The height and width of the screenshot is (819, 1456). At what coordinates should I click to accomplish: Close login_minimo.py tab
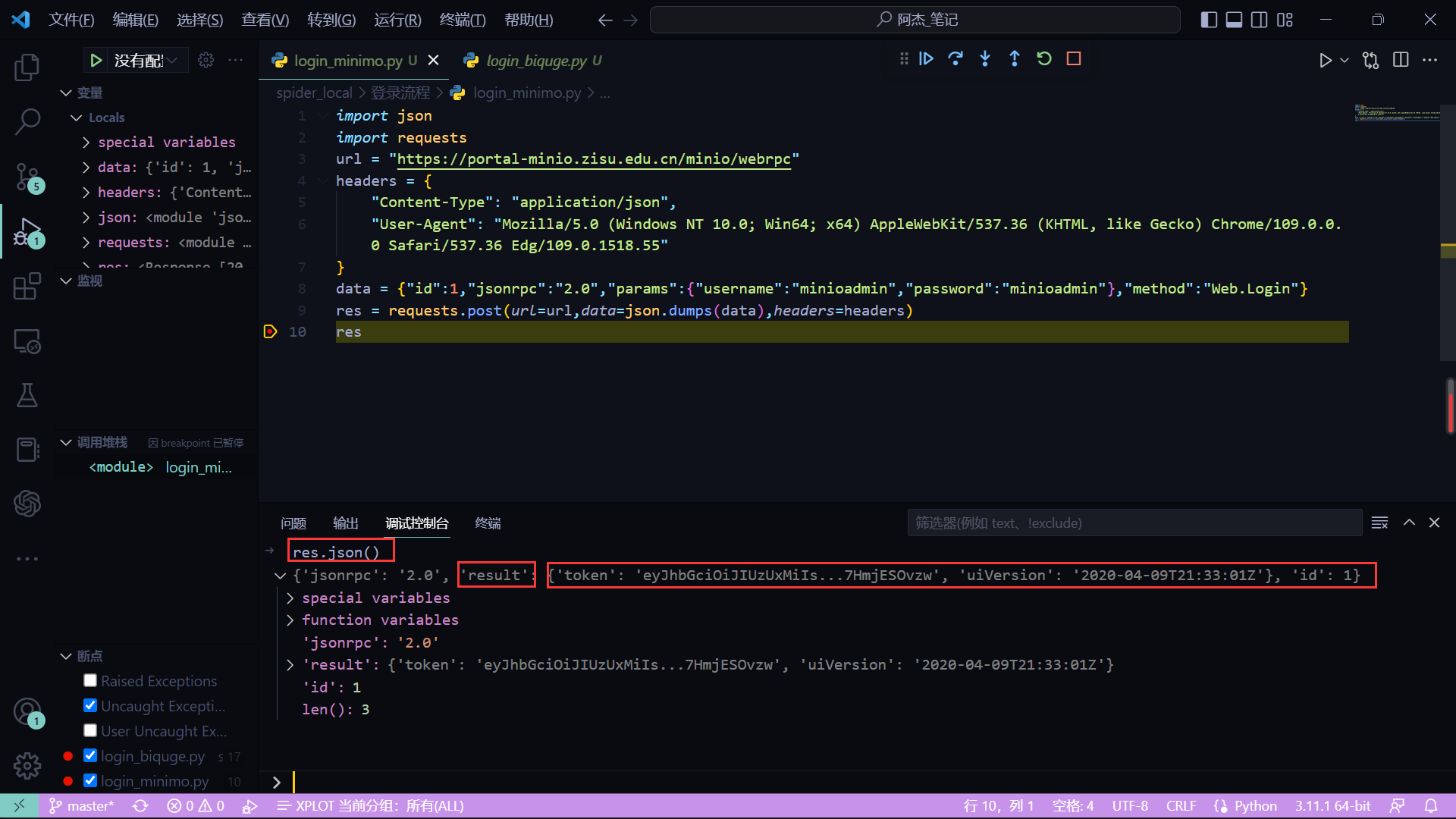point(434,60)
